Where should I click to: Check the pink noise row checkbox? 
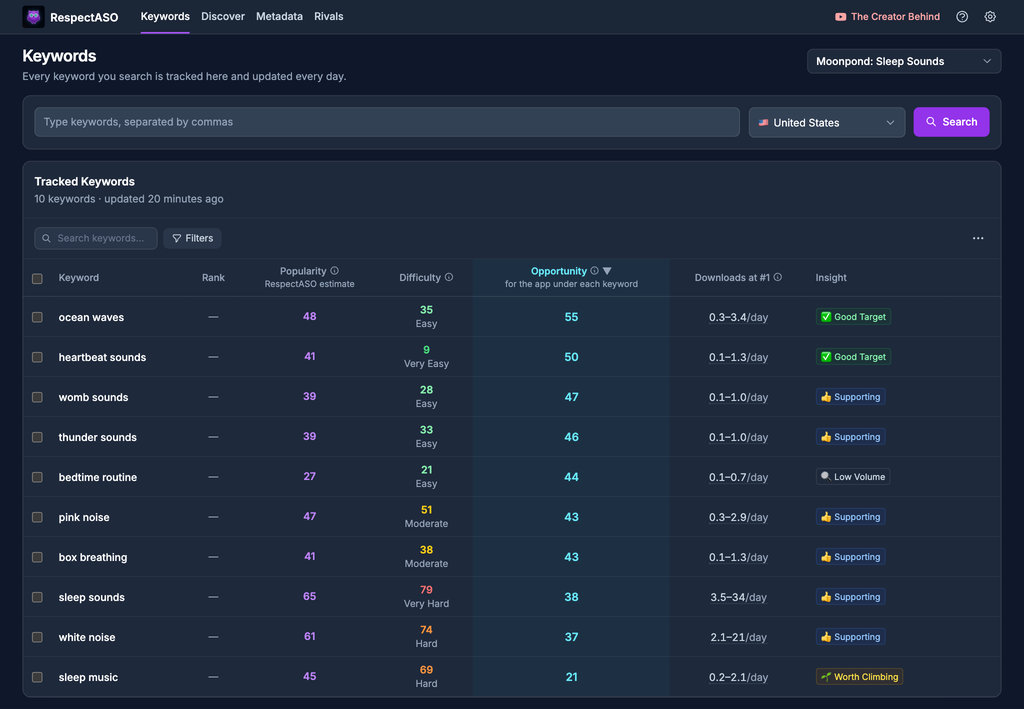pyautogui.click(x=37, y=517)
